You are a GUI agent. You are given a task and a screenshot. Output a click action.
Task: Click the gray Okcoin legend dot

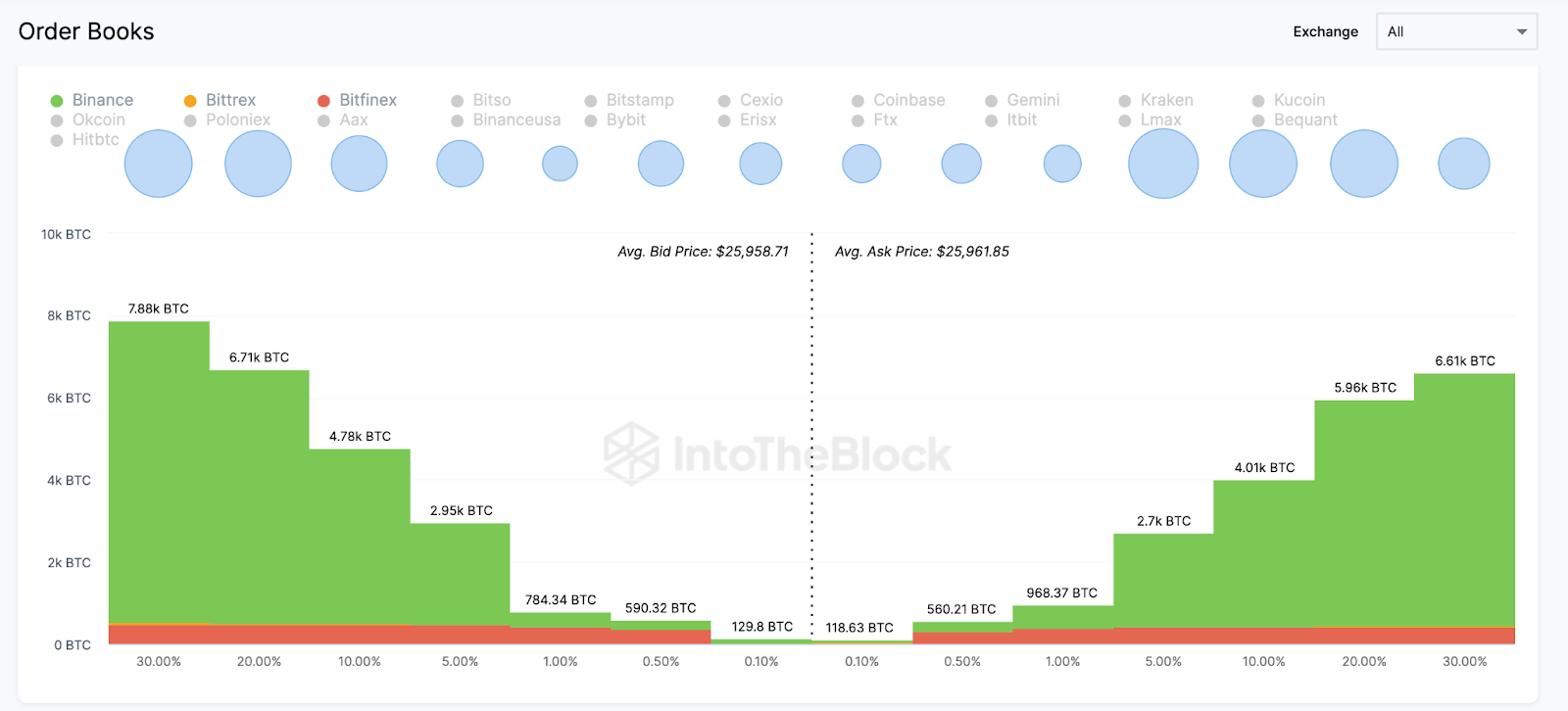pyautogui.click(x=57, y=120)
